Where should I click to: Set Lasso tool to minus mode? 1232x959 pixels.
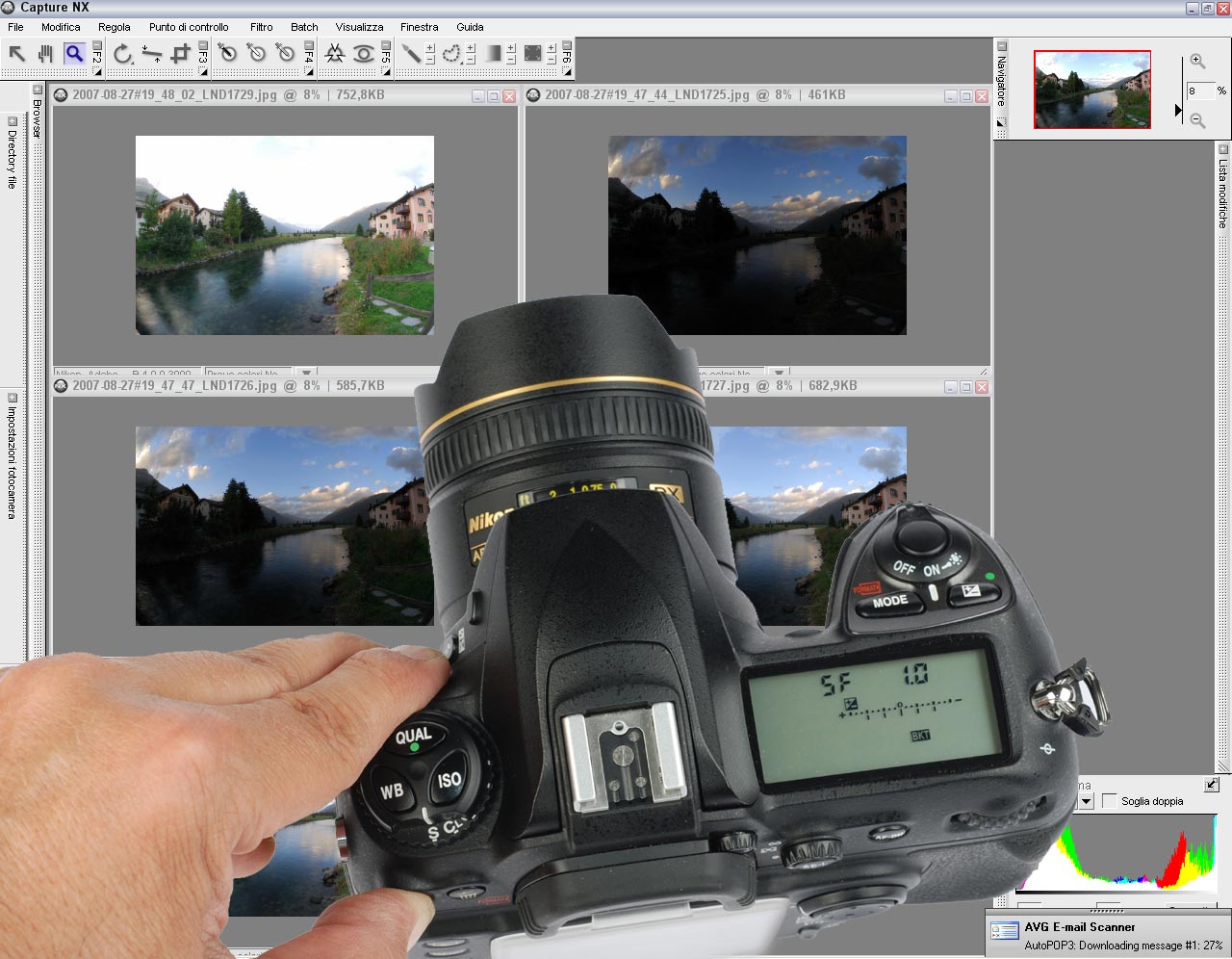(471, 60)
